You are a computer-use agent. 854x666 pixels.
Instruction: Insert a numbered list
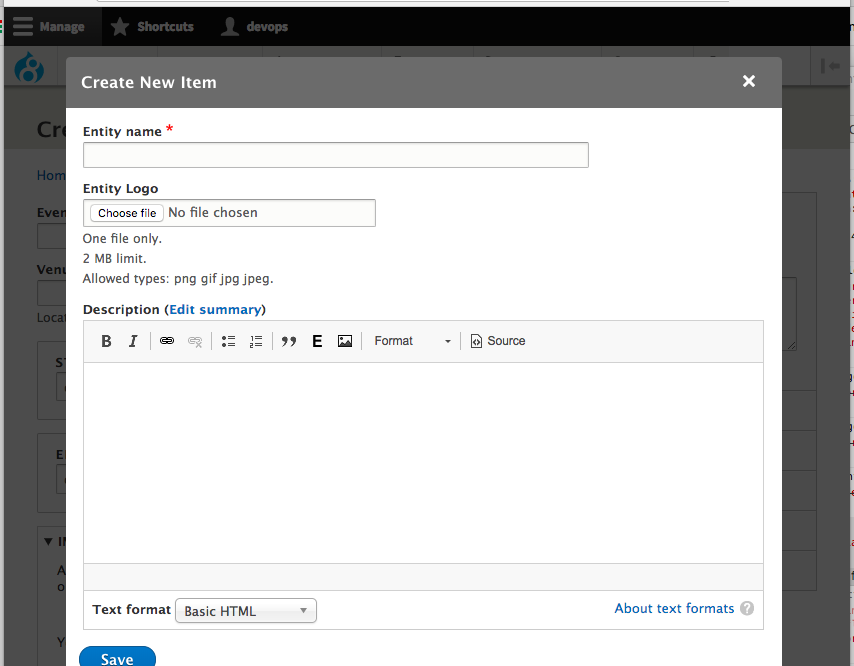[256, 341]
